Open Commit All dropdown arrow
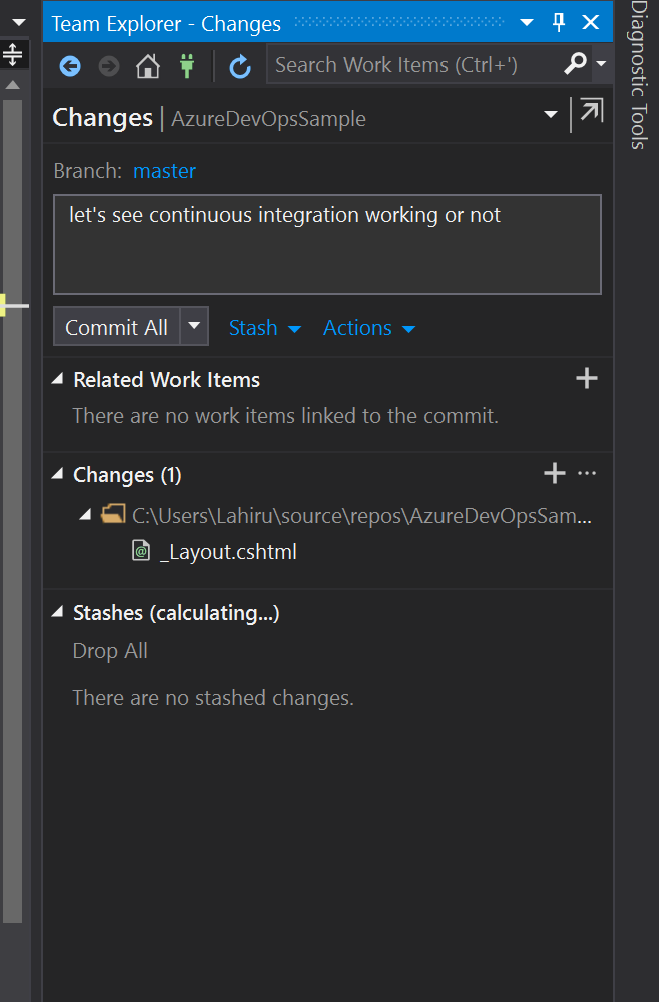This screenshot has width=659, height=1002. tap(195, 326)
